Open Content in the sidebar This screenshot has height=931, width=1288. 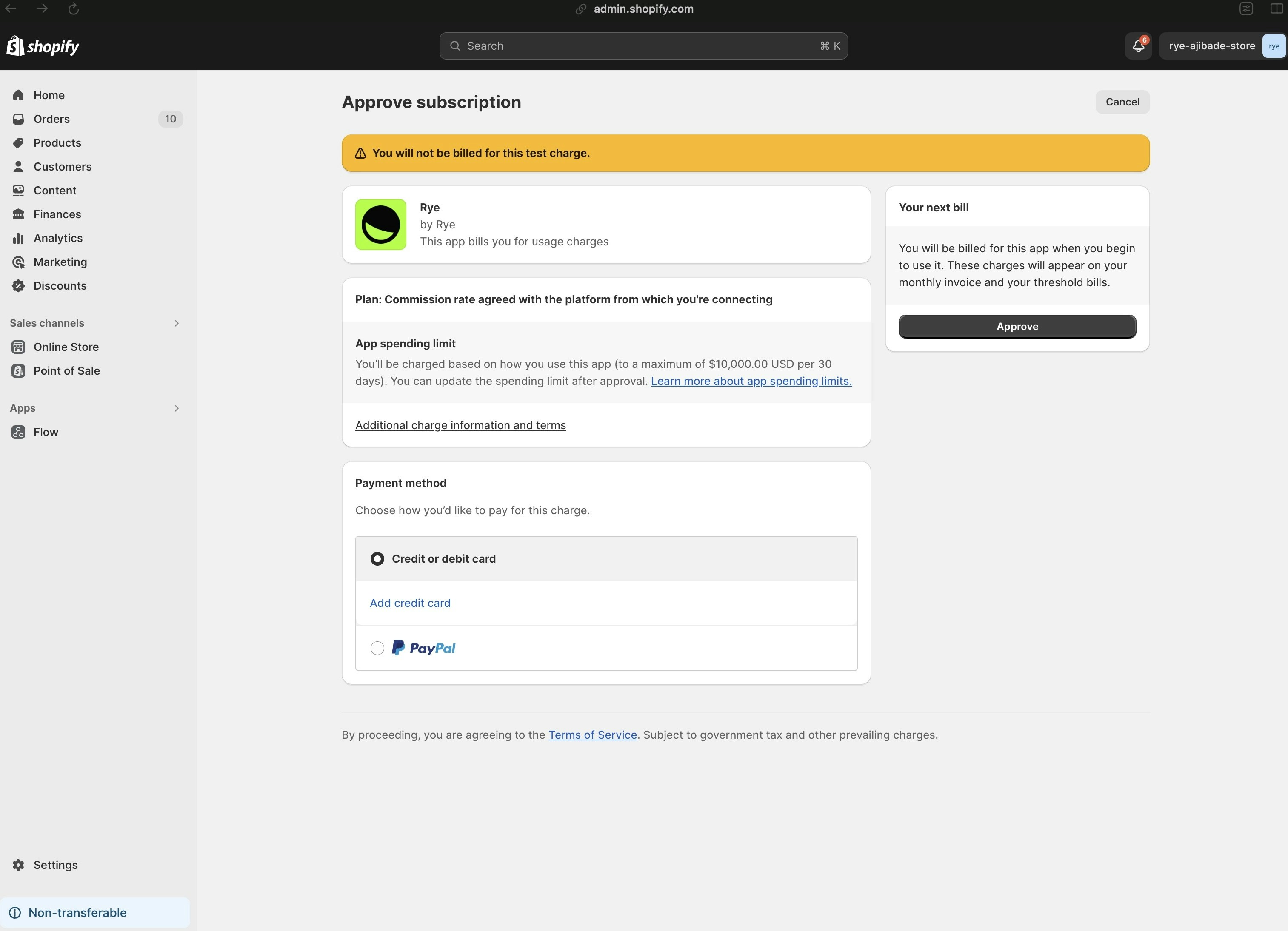tap(54, 190)
